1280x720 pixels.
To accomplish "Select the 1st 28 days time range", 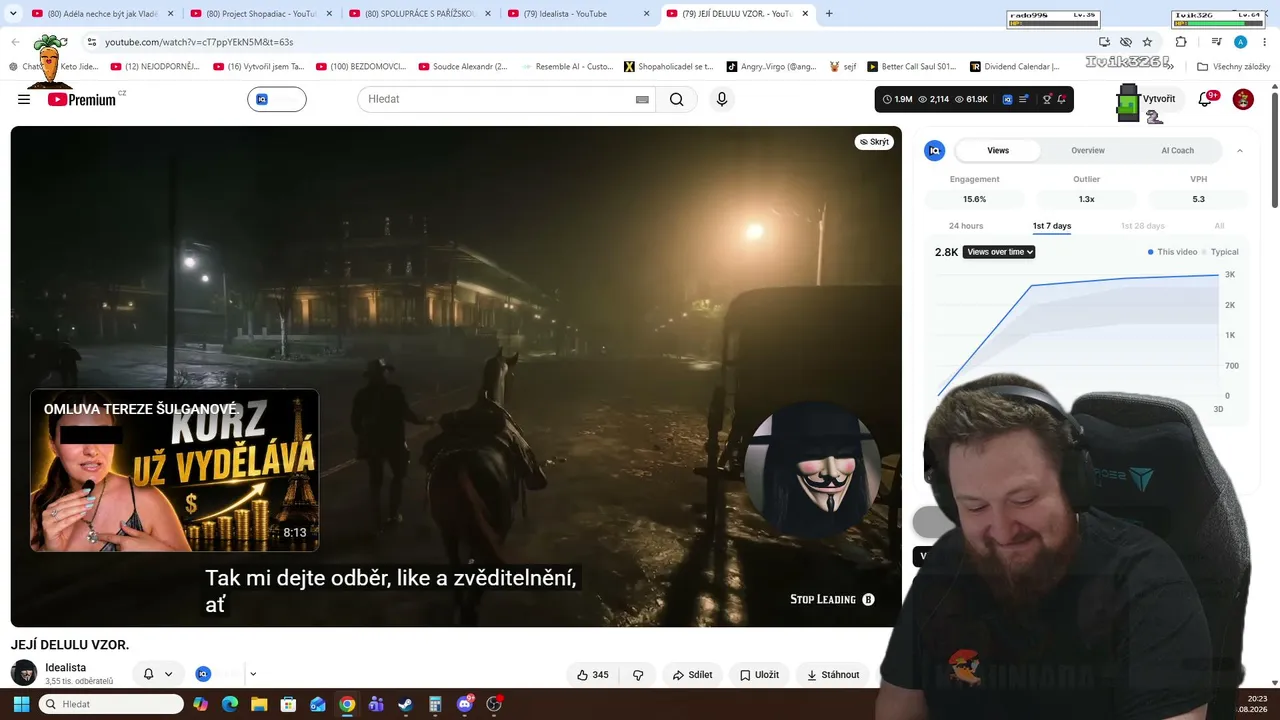I will point(1143,226).
